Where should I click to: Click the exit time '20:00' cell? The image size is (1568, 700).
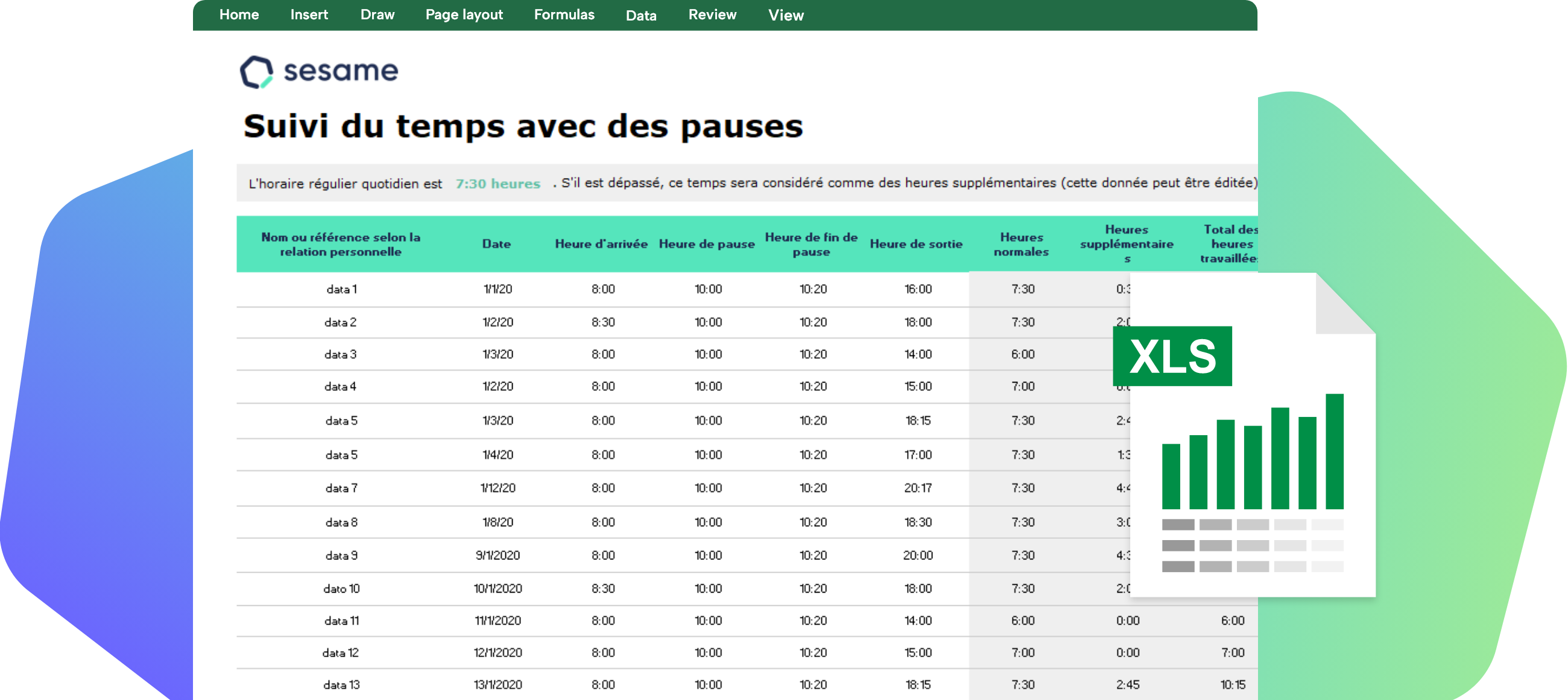[x=917, y=555]
